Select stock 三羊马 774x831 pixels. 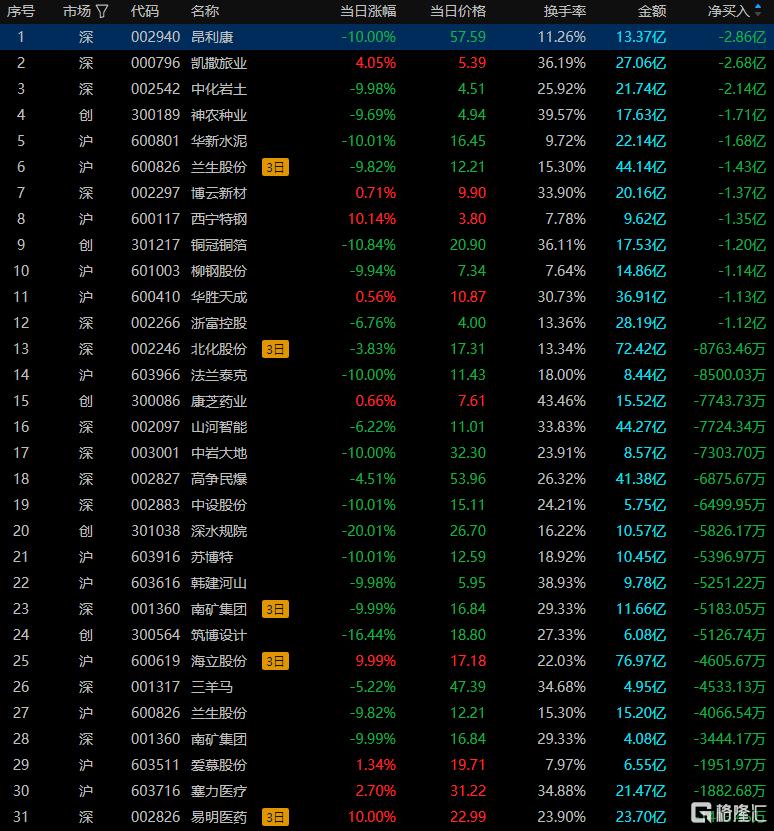tap(212, 687)
